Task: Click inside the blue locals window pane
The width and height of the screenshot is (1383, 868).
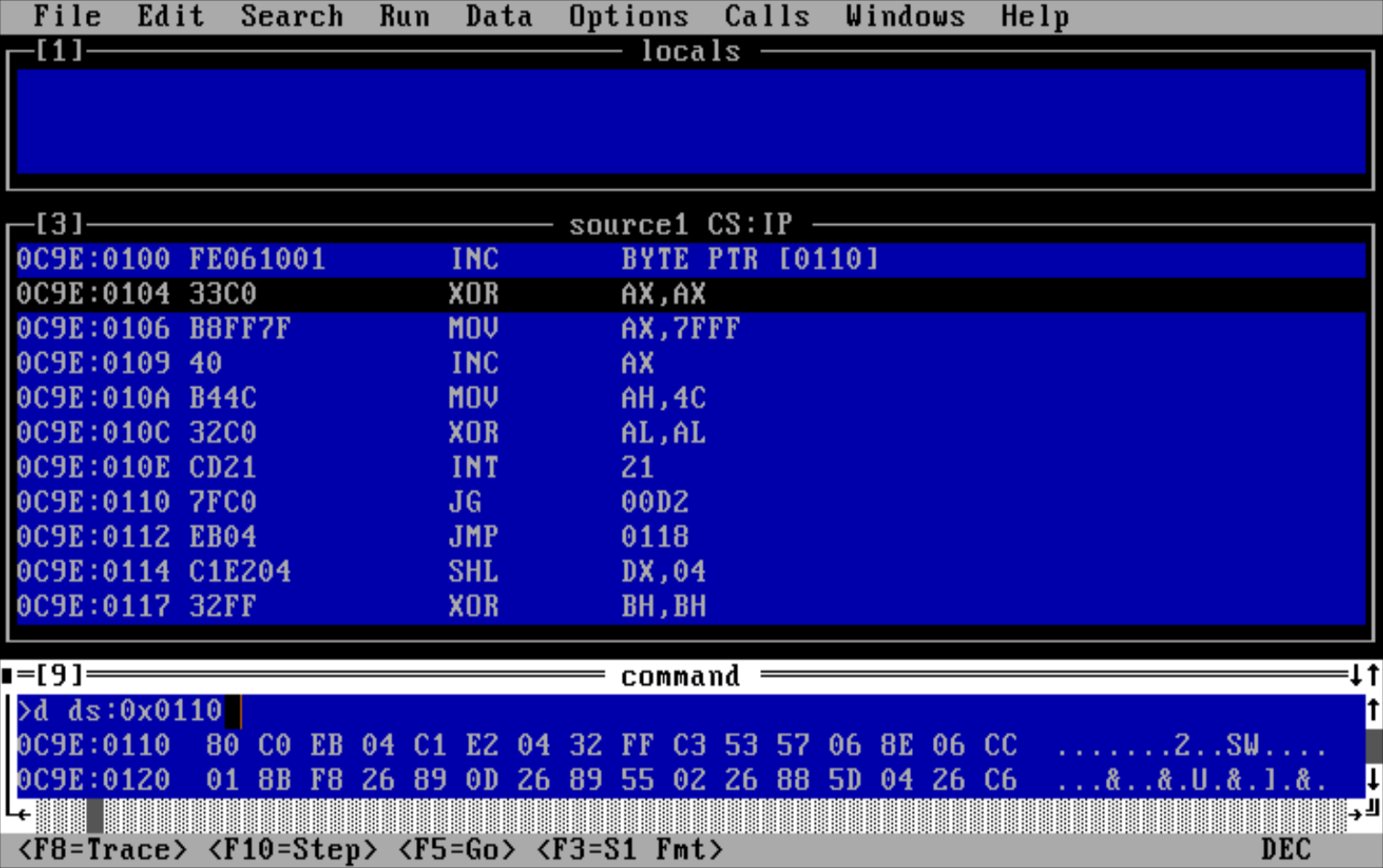Action: tap(691, 122)
